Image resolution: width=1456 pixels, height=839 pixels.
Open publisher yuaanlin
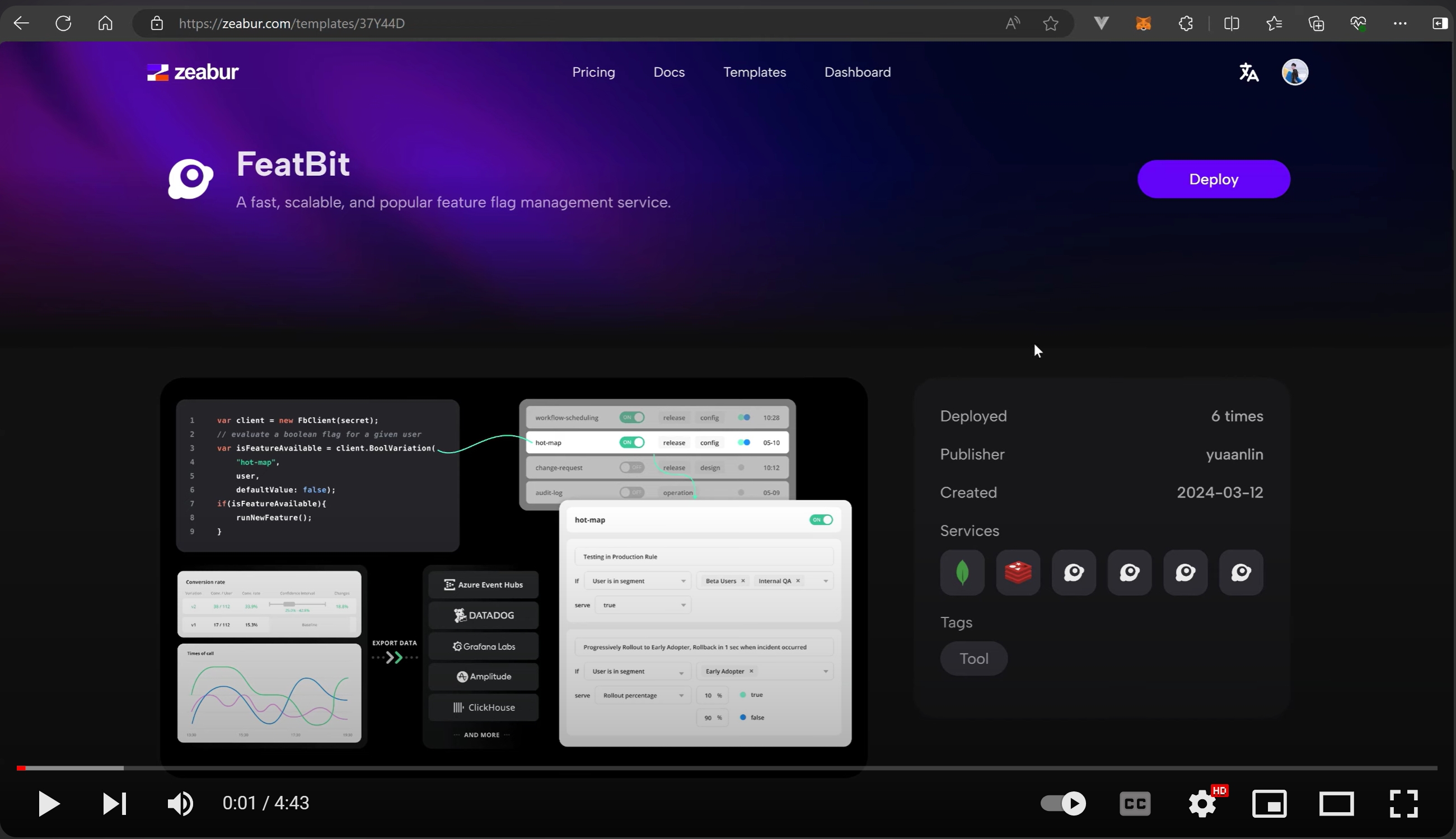coord(1234,454)
